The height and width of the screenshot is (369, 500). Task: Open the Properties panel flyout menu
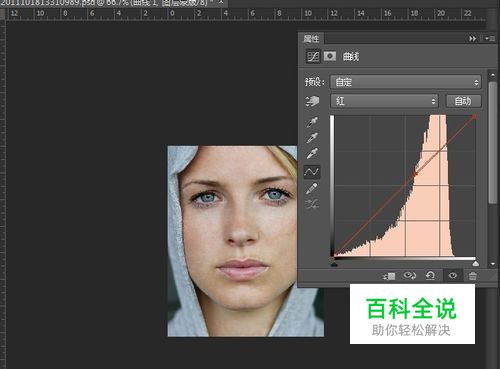click(x=490, y=39)
